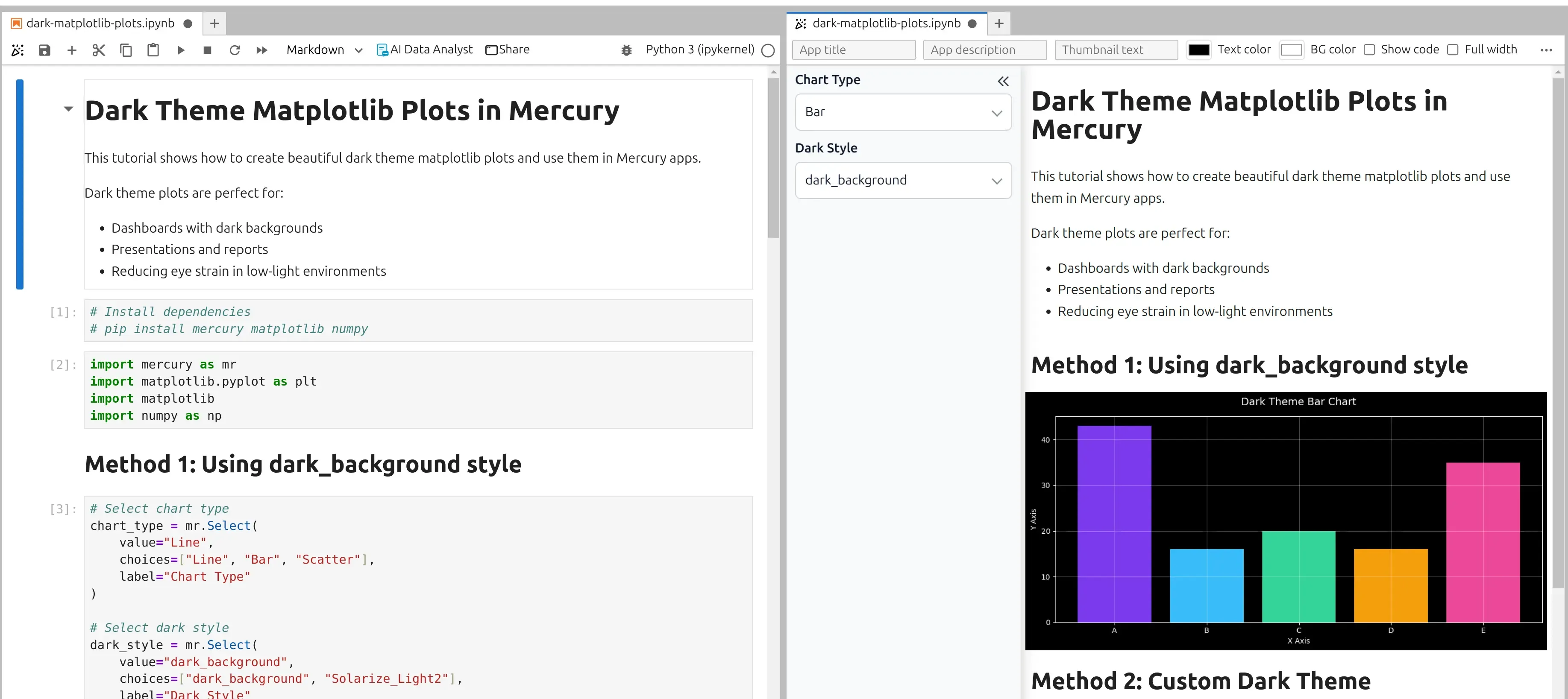Click the '[1]:' cell execution prompt
The width and height of the screenshot is (1568, 699).
[63, 313]
